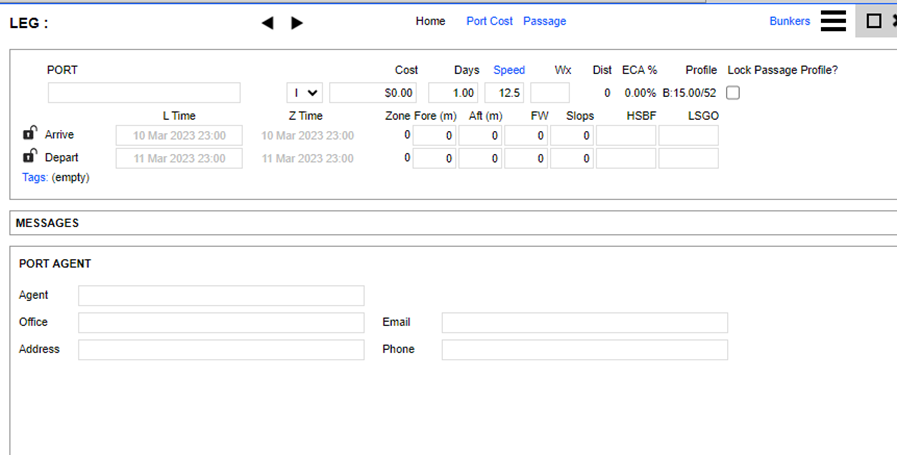
Task: Click the maximize window square icon
Action: pyautogui.click(x=873, y=21)
